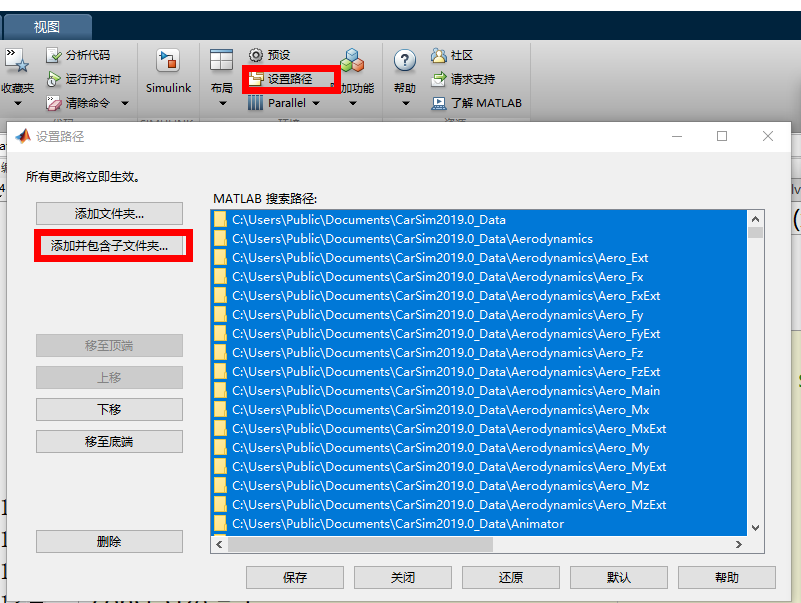The width and height of the screenshot is (801, 603).
Task: Click the horizontal scrollbar left arrow
Action: (x=219, y=545)
